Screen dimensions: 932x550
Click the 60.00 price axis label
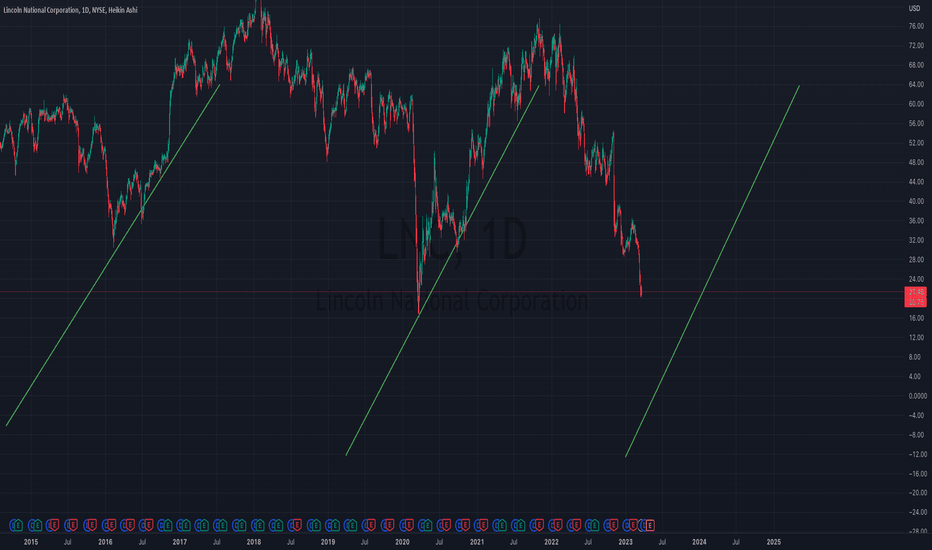916,104
